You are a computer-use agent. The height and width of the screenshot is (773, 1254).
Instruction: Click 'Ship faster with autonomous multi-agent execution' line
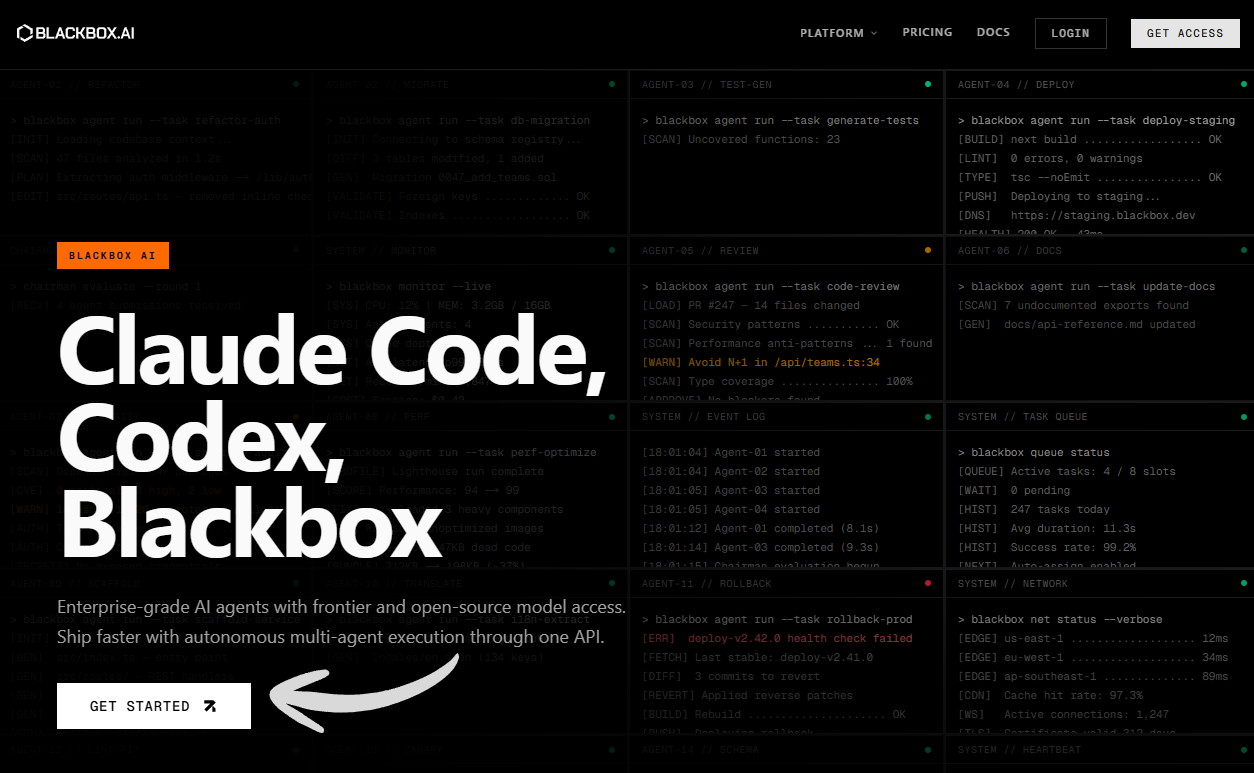point(330,637)
